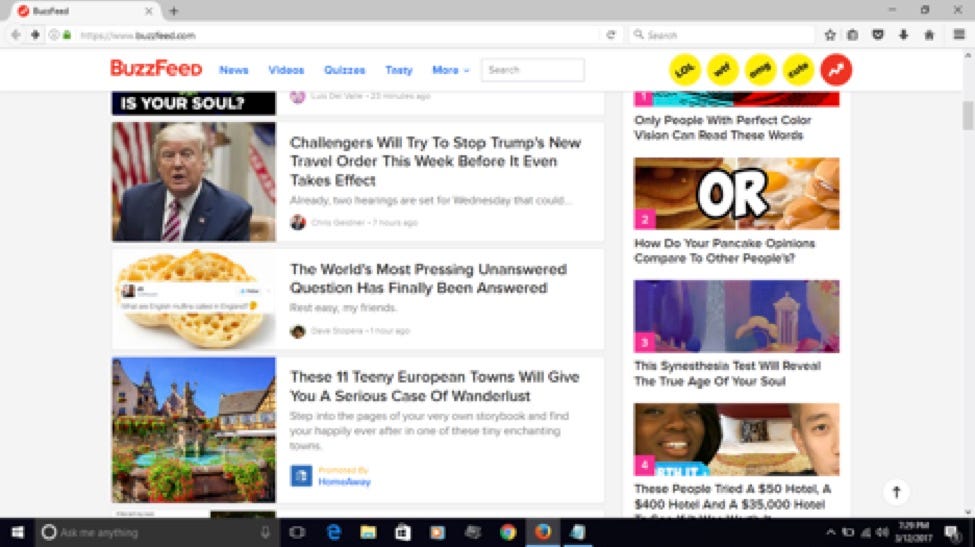
Task: Visit the HomeAway sponsor link
Action: [x=344, y=482]
